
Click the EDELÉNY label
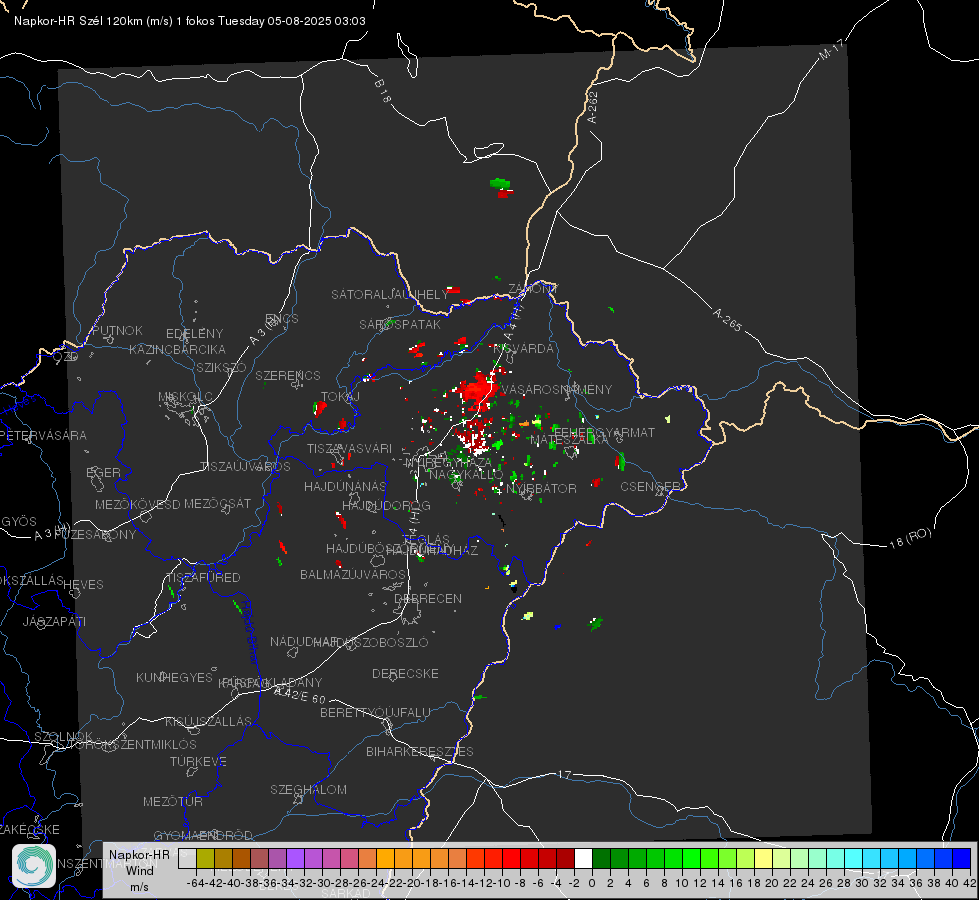(x=194, y=333)
